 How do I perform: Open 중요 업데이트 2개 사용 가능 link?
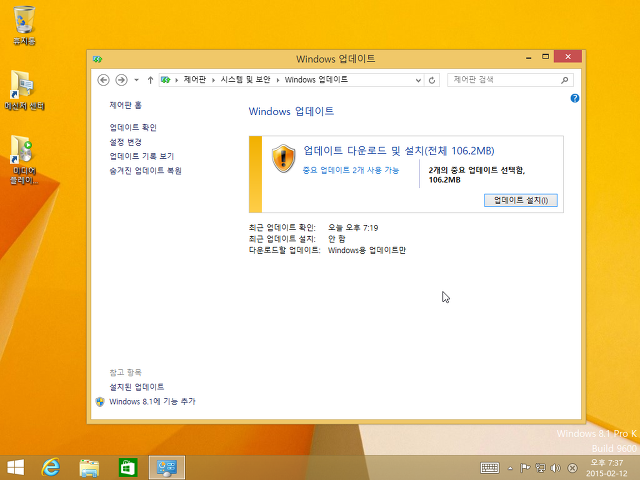pyautogui.click(x=351, y=170)
